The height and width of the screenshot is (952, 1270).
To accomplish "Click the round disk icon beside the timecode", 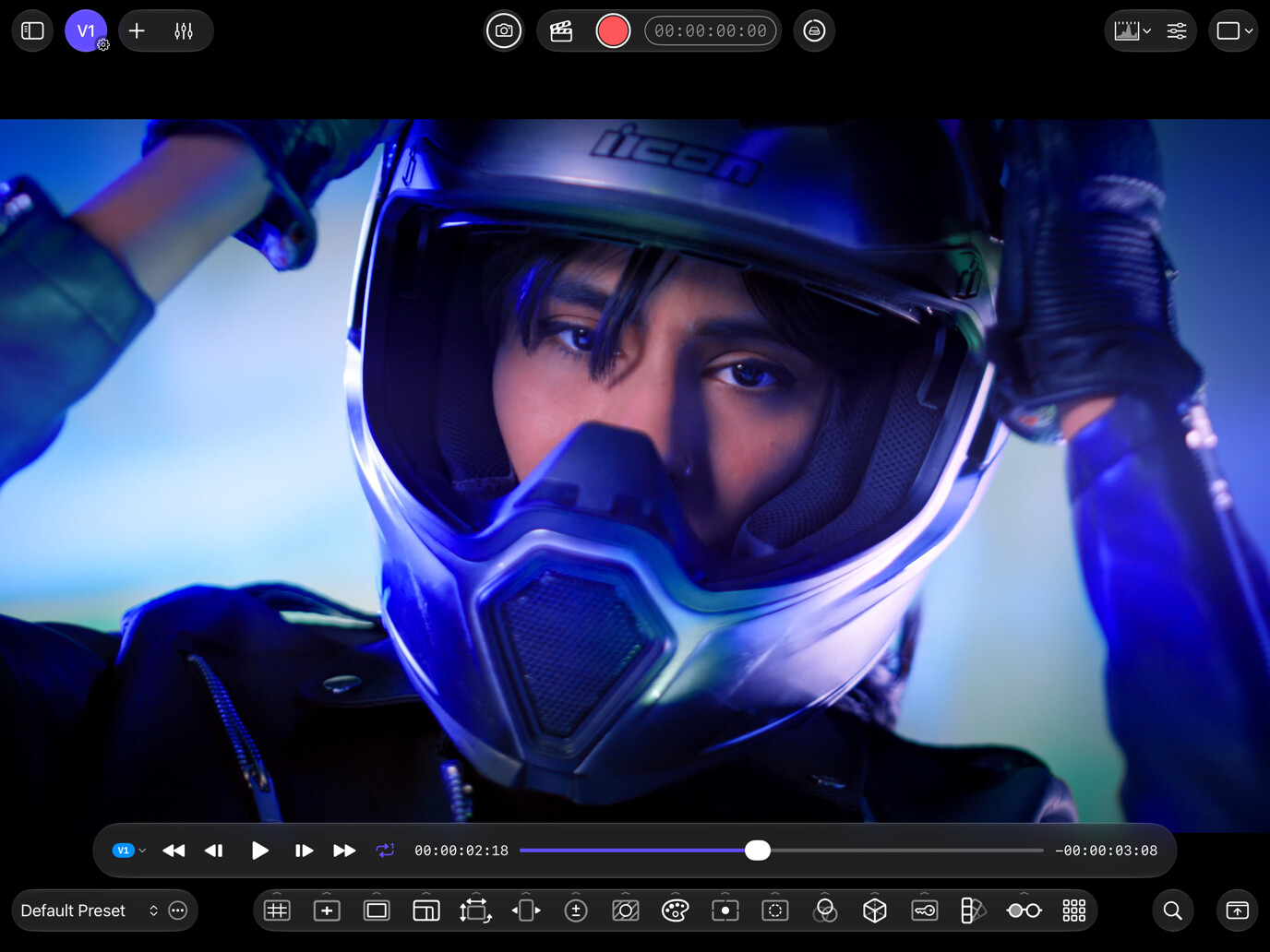I will point(814,30).
